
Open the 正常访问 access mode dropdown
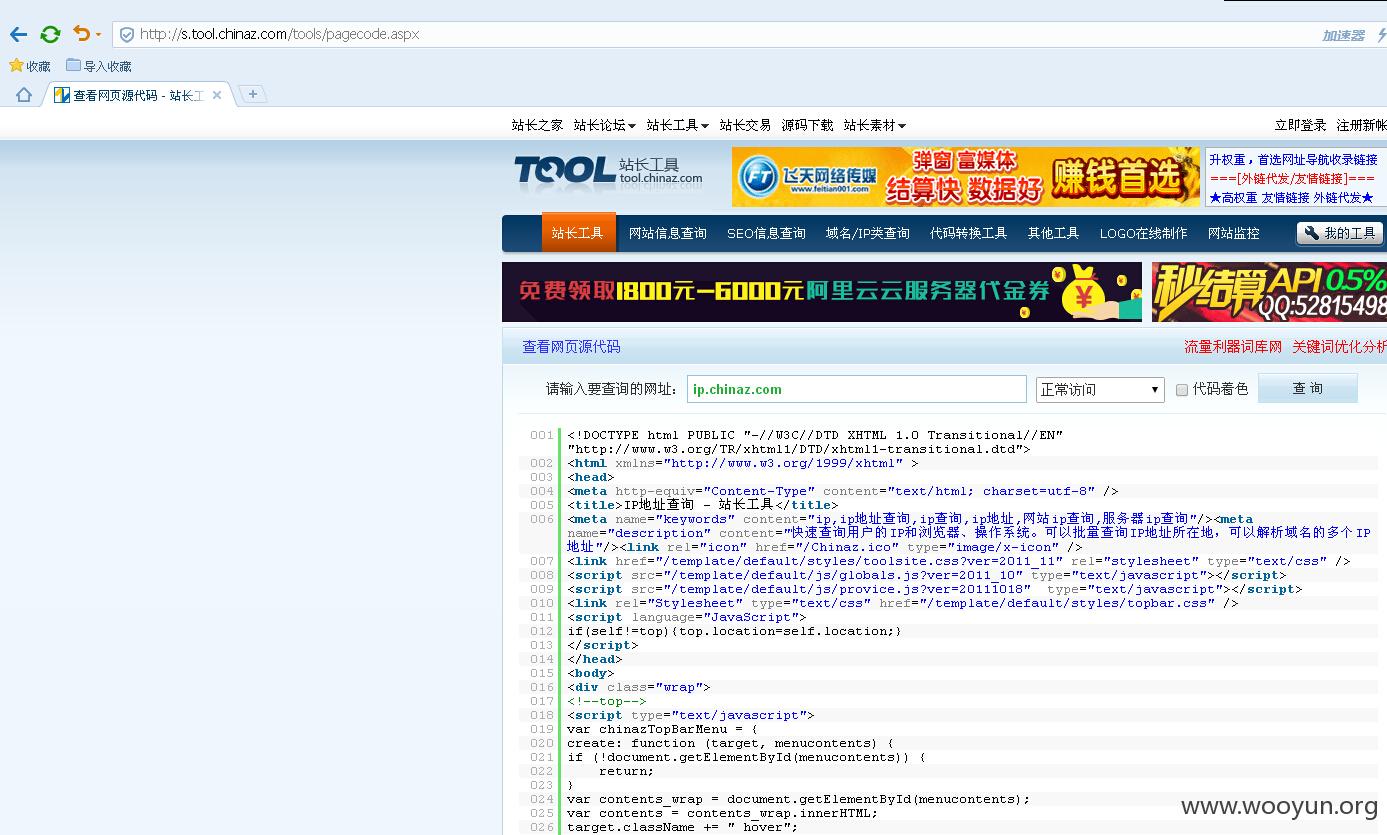tap(1100, 389)
